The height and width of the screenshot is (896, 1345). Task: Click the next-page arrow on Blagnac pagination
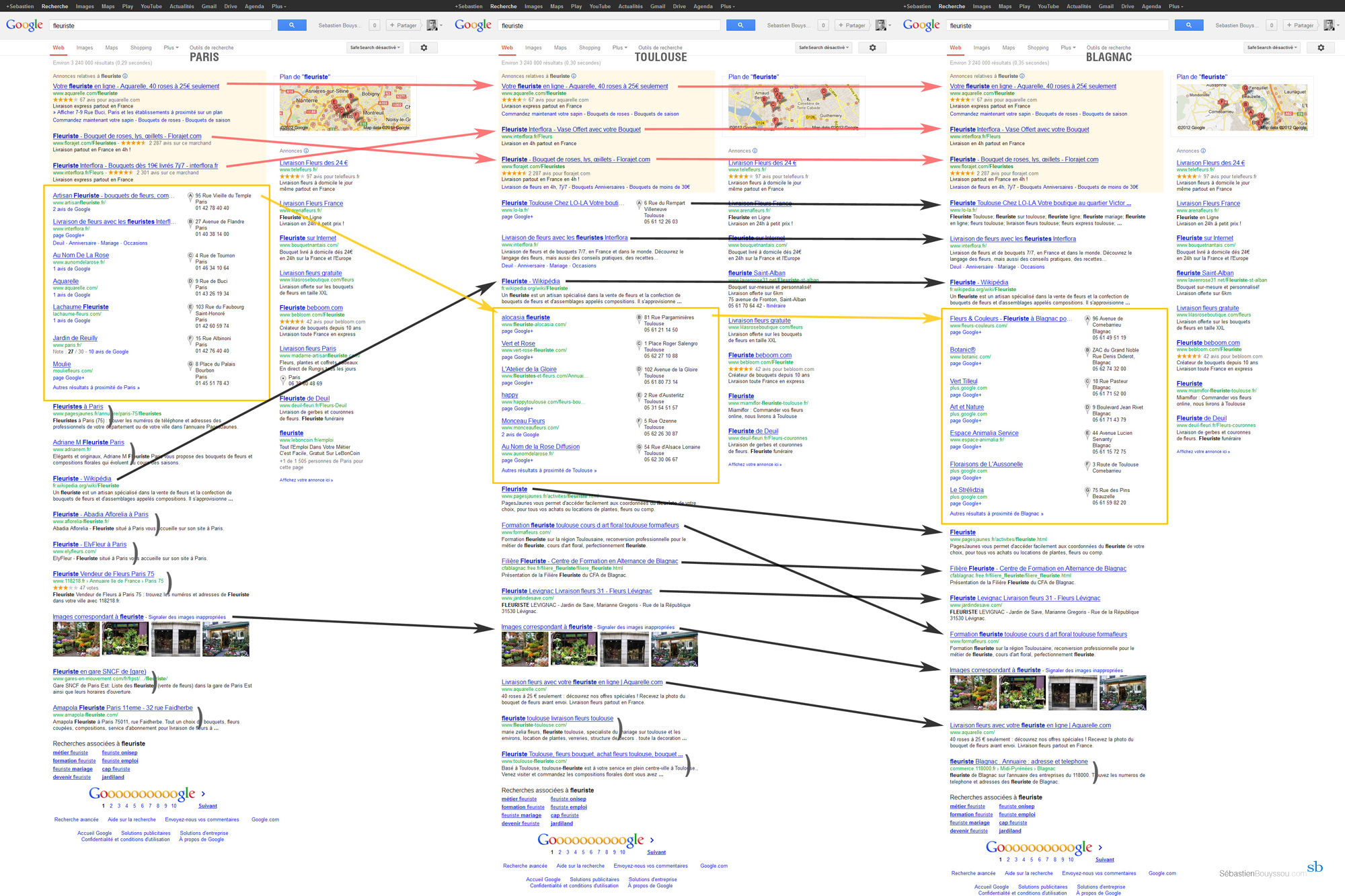1100,848
